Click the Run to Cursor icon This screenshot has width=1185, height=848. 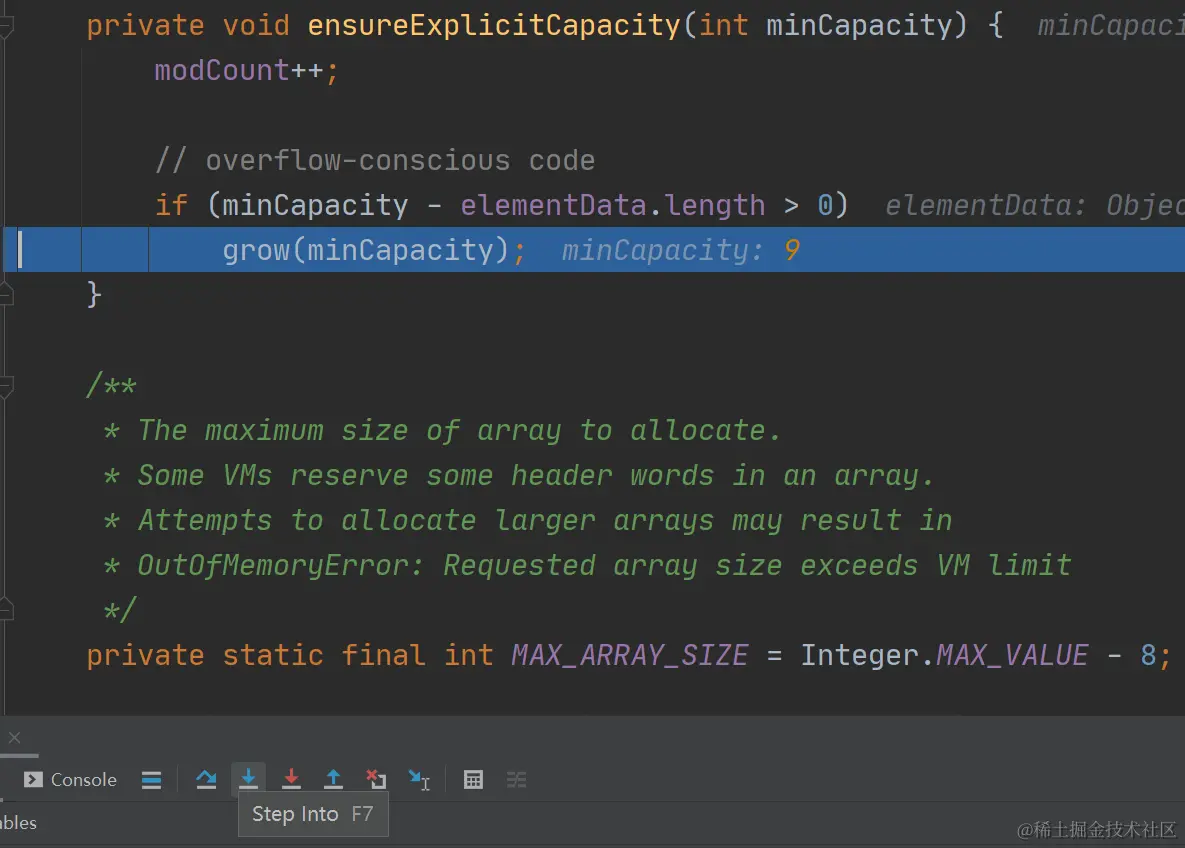(419, 779)
